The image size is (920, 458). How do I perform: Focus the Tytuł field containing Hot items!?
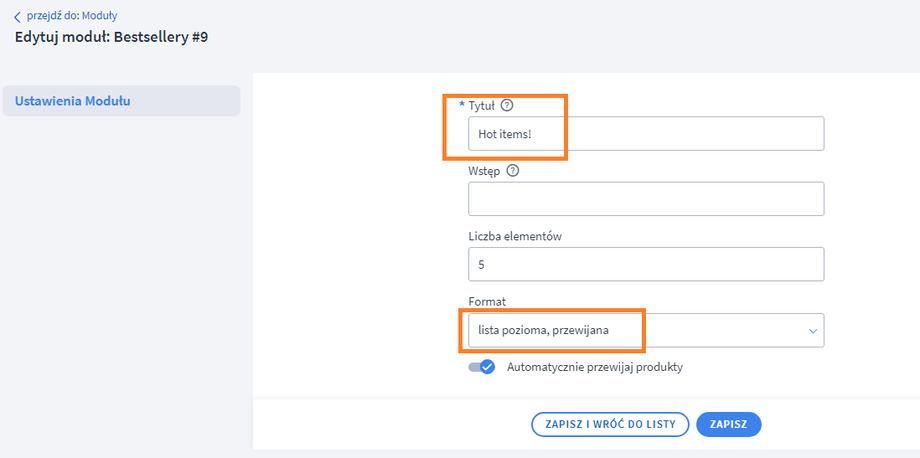coord(645,134)
